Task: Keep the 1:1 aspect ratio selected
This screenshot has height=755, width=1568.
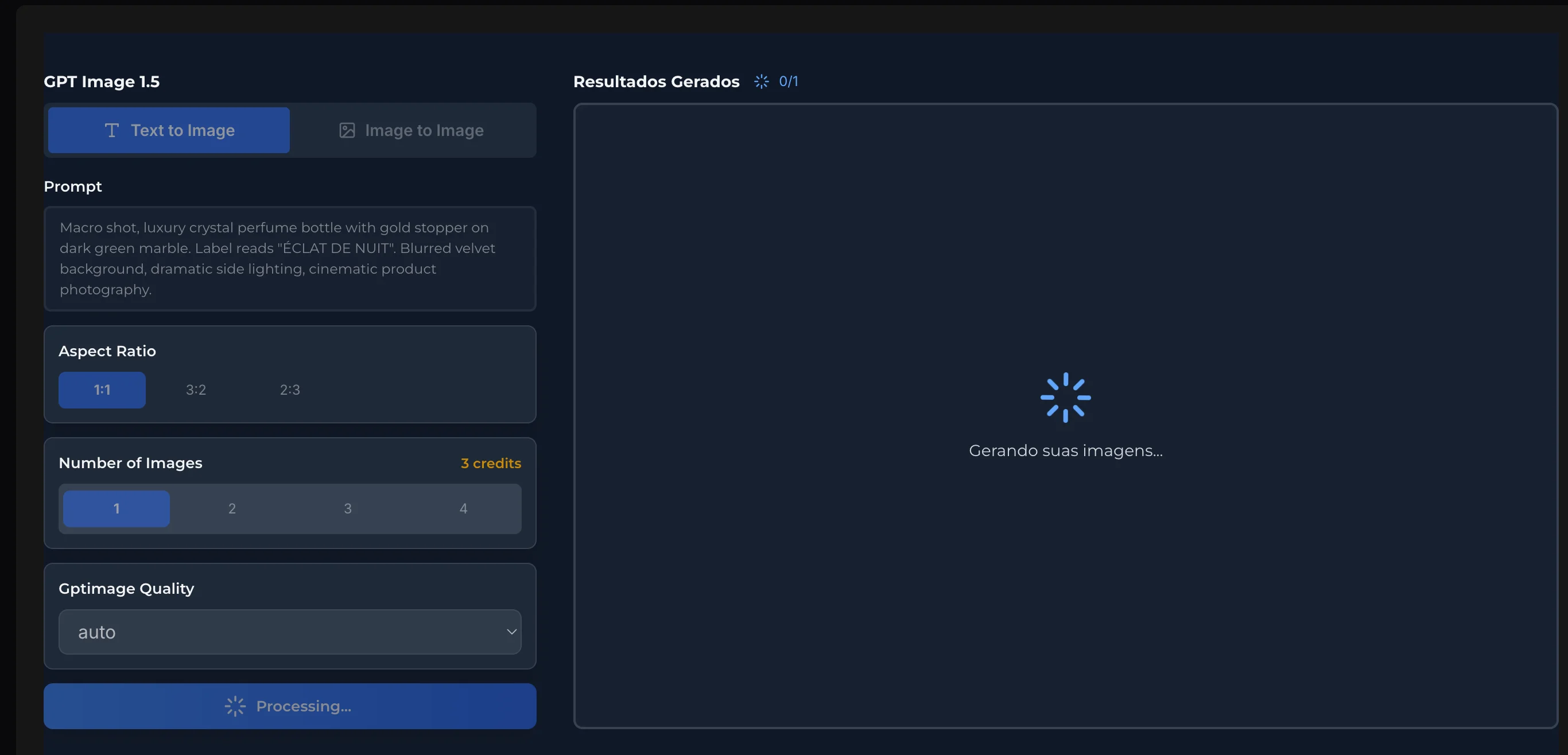Action: click(x=102, y=390)
